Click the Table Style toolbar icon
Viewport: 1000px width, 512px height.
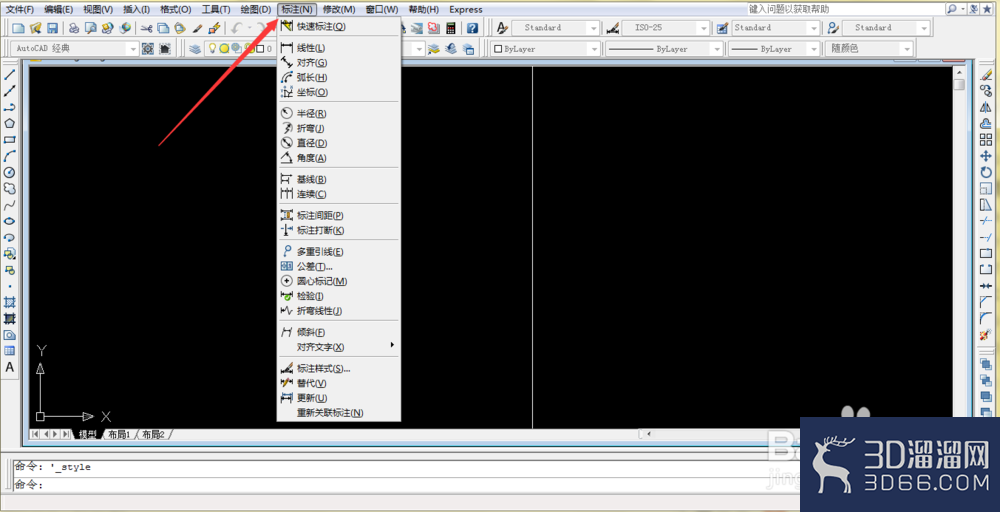723,28
